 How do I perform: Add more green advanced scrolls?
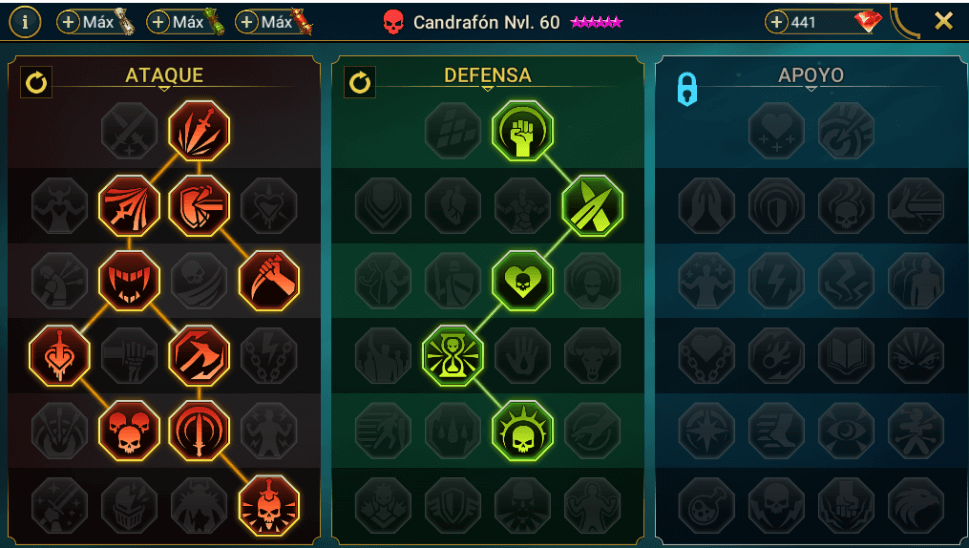pos(158,22)
